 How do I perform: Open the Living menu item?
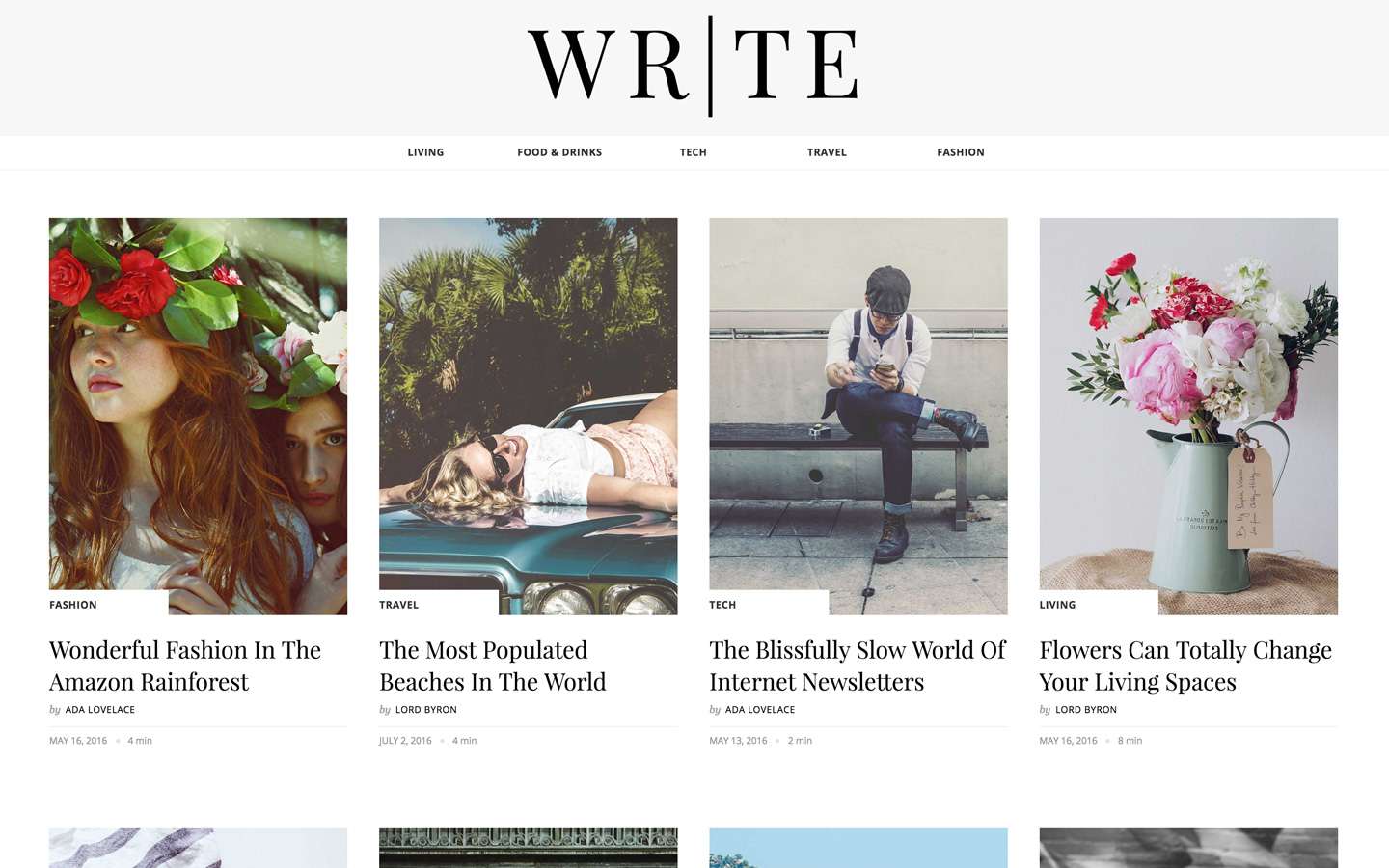click(425, 152)
